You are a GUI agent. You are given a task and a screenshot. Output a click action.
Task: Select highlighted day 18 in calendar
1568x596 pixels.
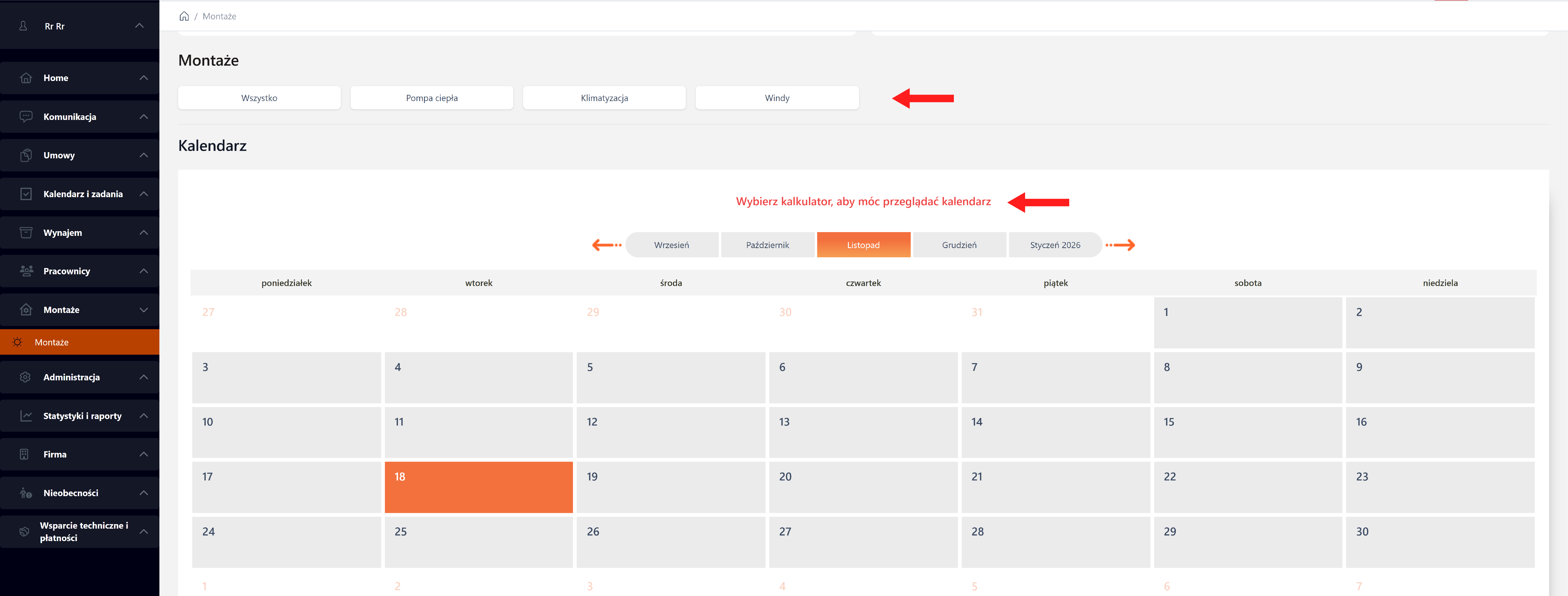[478, 487]
